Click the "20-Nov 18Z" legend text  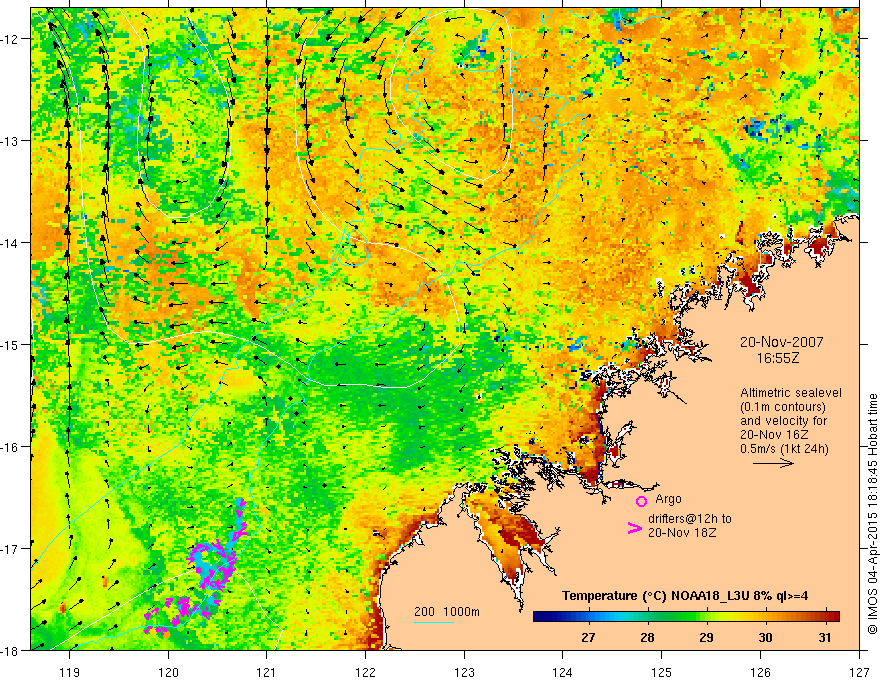tap(682, 533)
